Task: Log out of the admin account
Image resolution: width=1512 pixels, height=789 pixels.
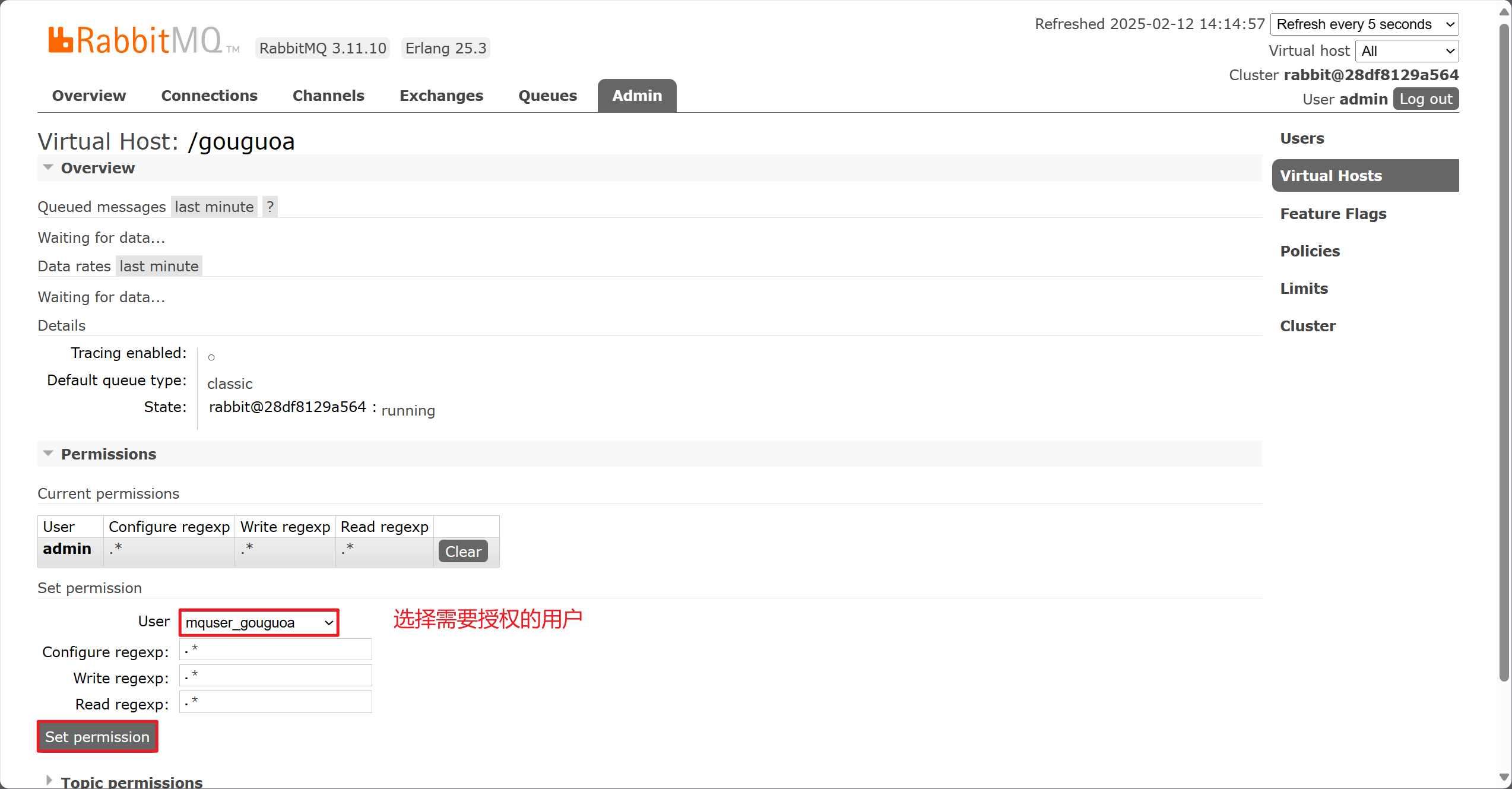Action: tap(1425, 99)
